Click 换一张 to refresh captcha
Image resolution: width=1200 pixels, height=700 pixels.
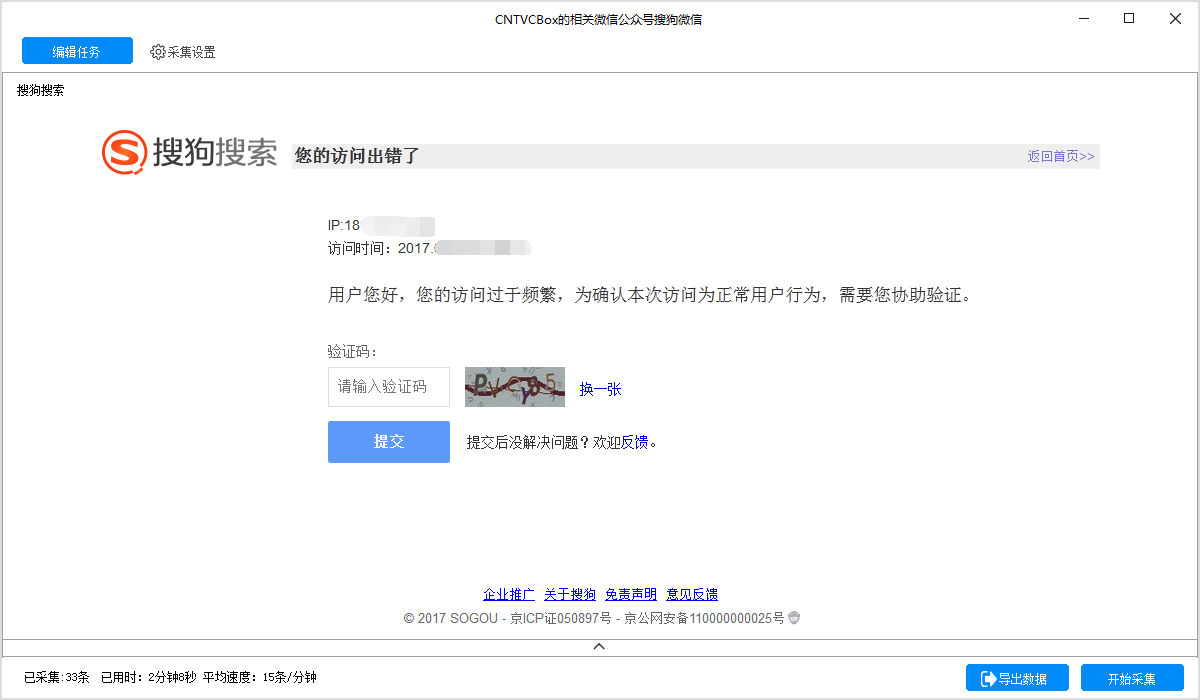[x=600, y=389]
